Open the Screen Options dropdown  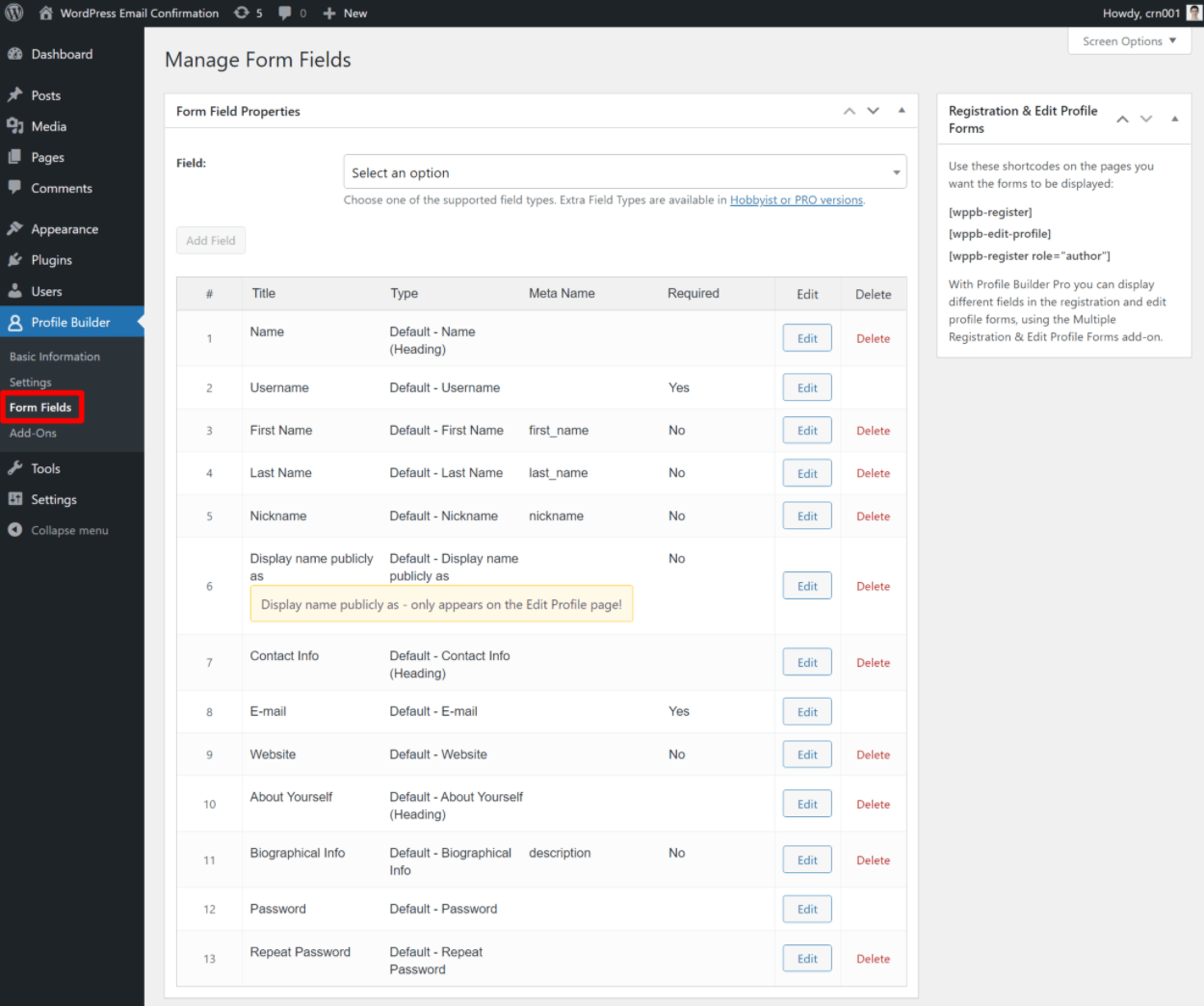1128,40
